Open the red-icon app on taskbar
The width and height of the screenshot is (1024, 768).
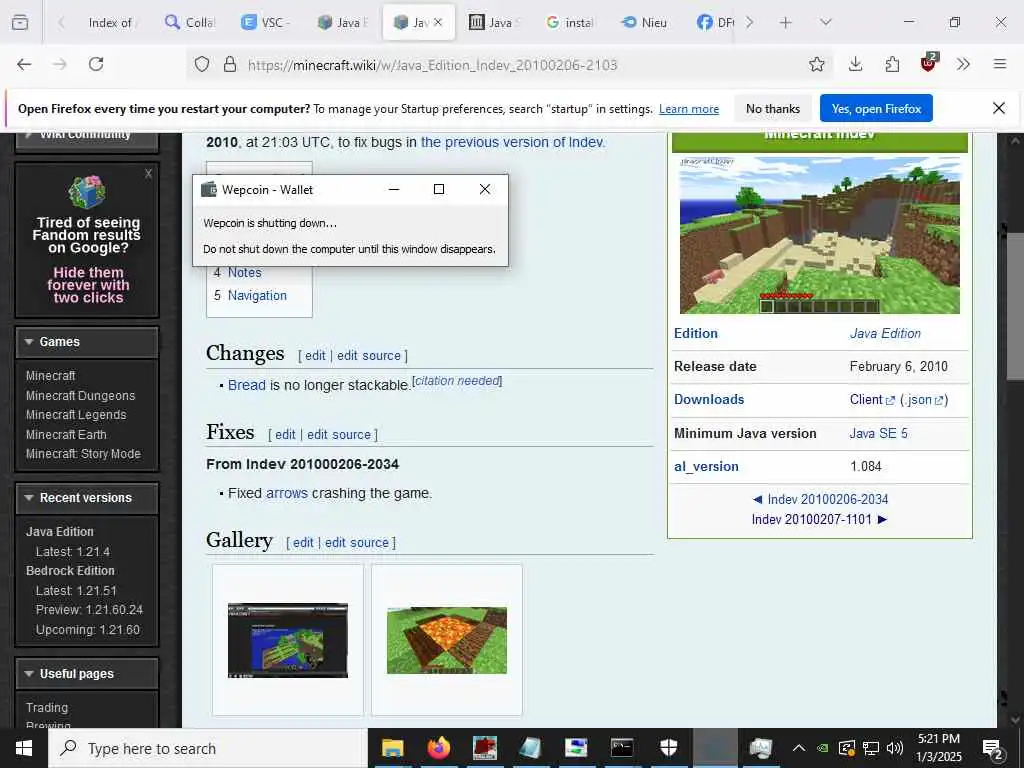(x=485, y=748)
